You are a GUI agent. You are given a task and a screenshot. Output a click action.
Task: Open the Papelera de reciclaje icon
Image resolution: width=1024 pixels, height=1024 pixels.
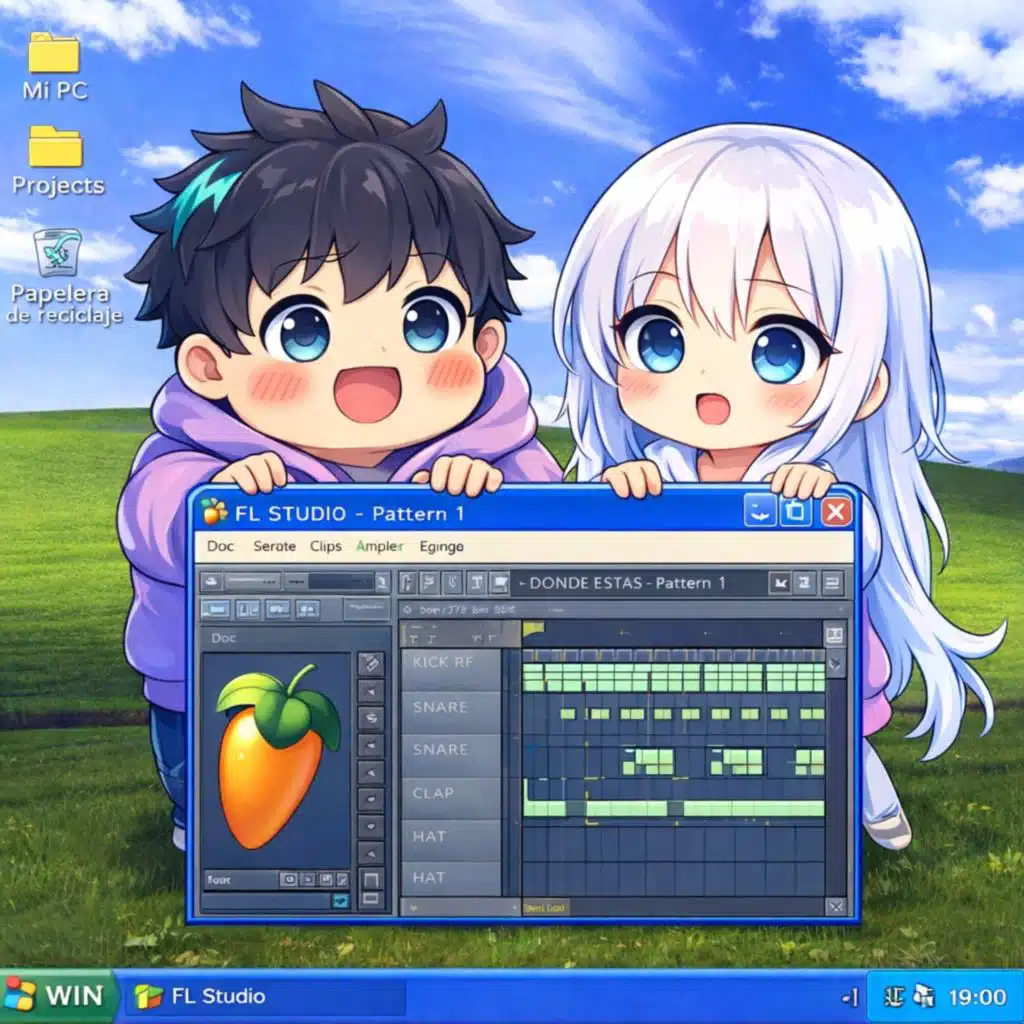(57, 253)
